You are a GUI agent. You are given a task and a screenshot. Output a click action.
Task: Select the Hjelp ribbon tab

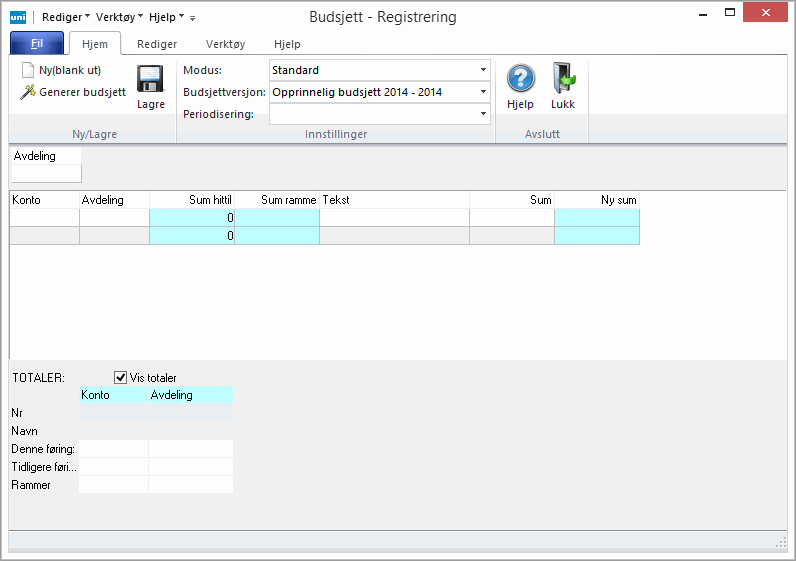pyautogui.click(x=287, y=44)
